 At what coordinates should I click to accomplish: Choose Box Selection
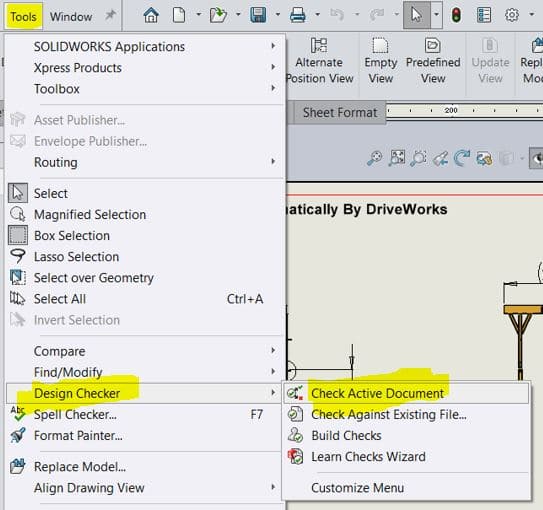[145, 235]
